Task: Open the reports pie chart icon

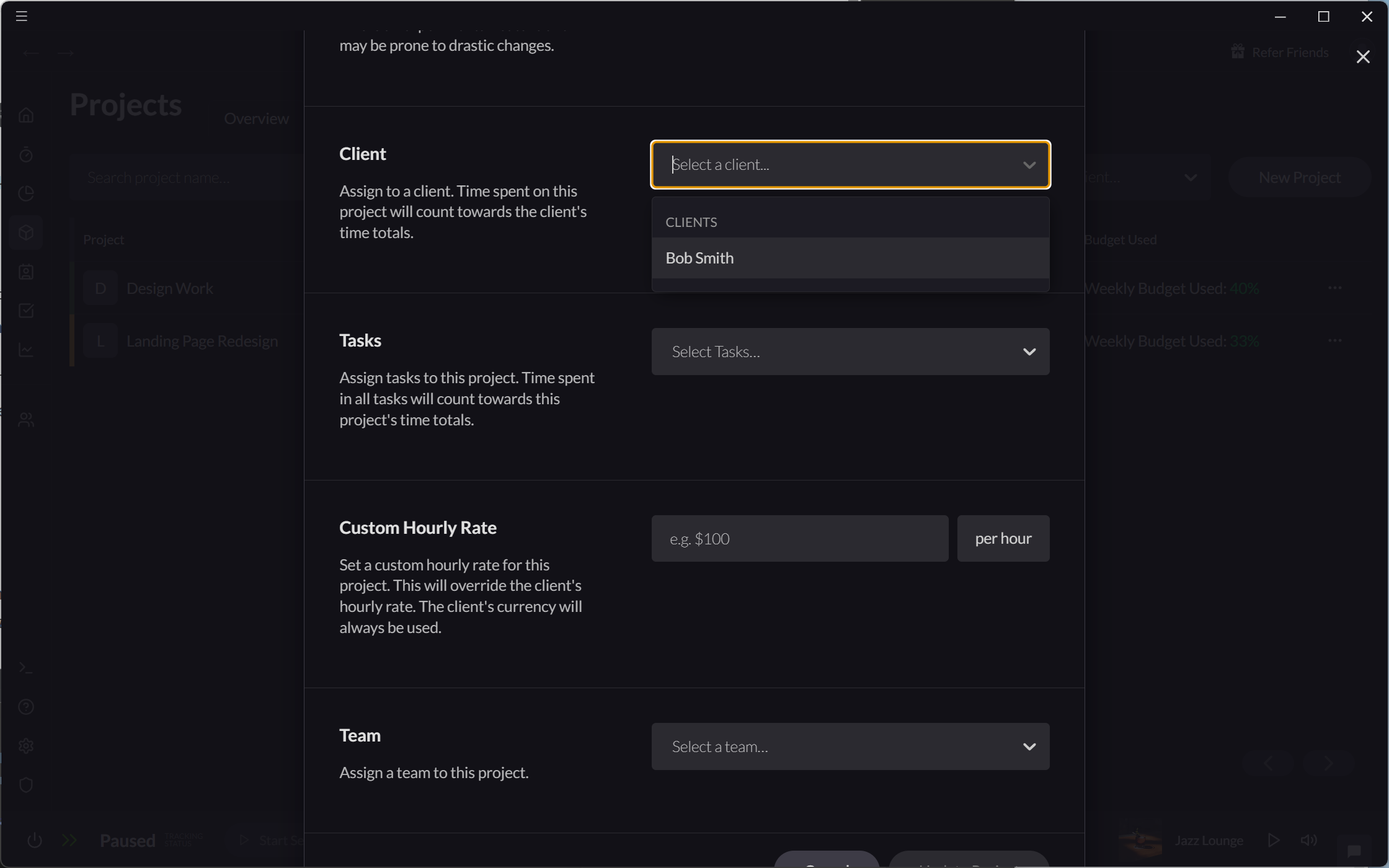Action: [x=26, y=193]
